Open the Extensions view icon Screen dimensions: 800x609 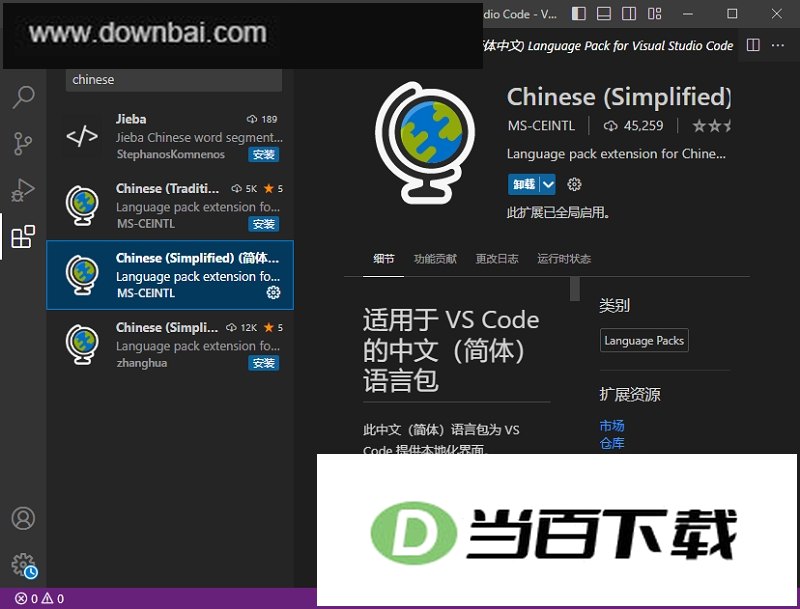(x=23, y=237)
